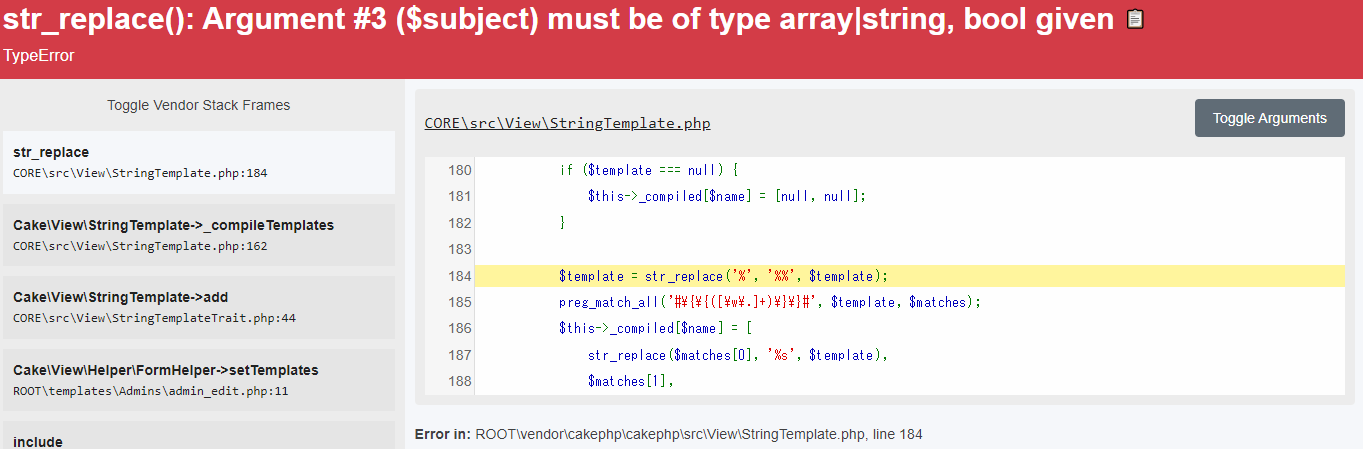The width and height of the screenshot is (1363, 449).
Task: Open the include stack frame
Action: [199, 436]
